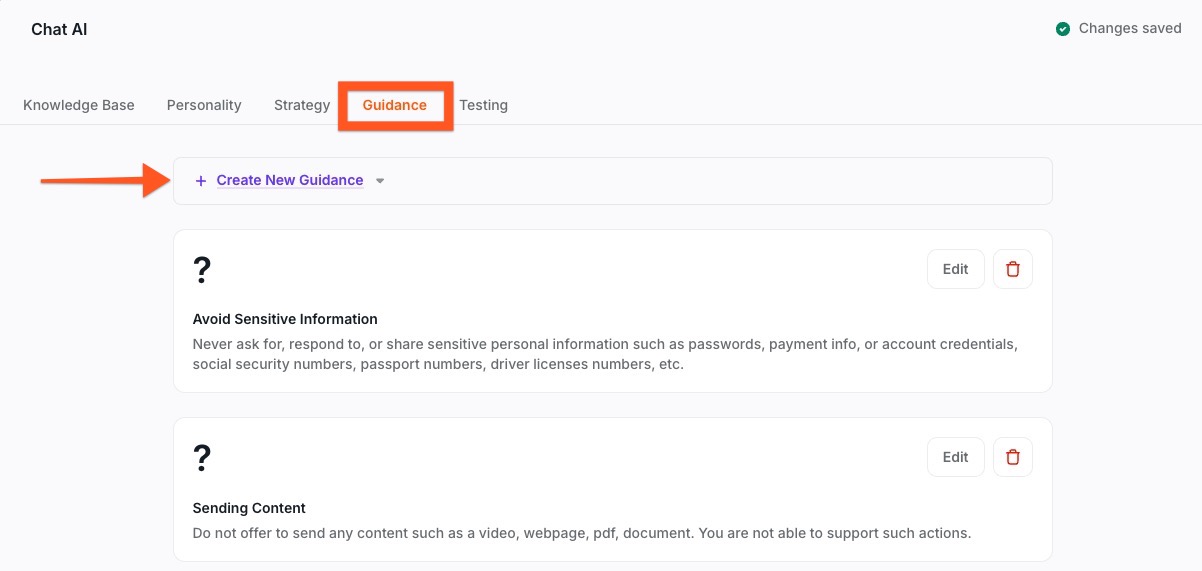1202x571 pixels.
Task: Edit the Sending Content guidance
Action: [955, 457]
